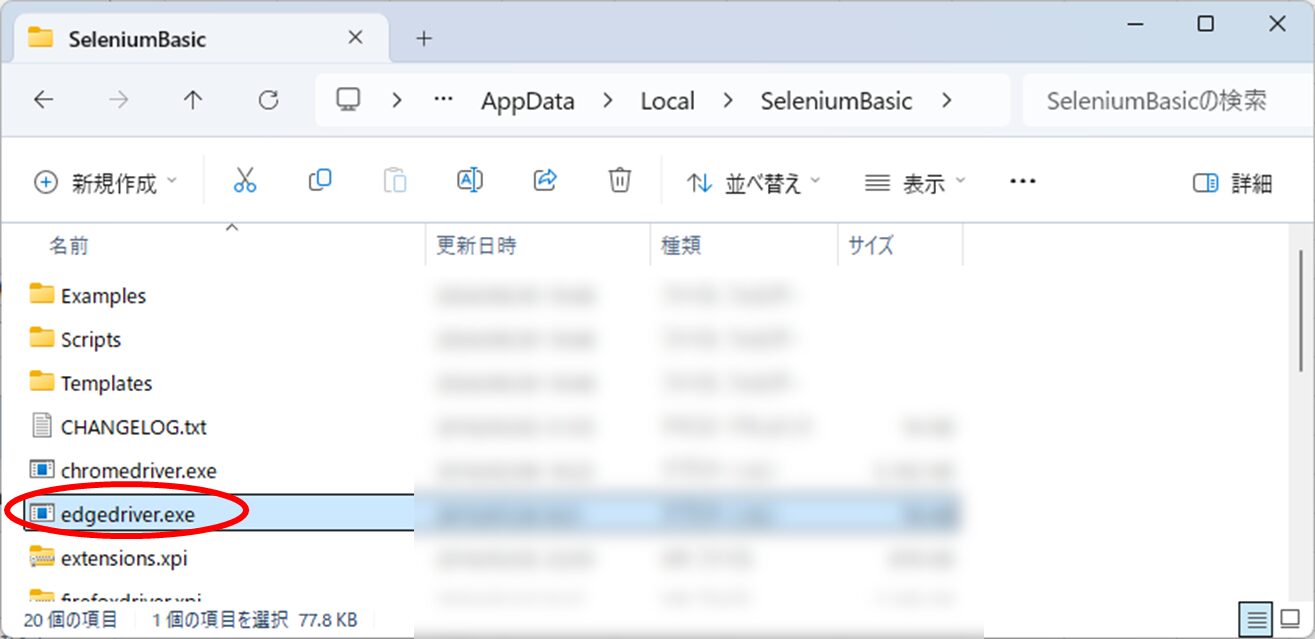1315x639 pixels.
Task: Click the Rename icon in toolbar
Action: (x=470, y=181)
